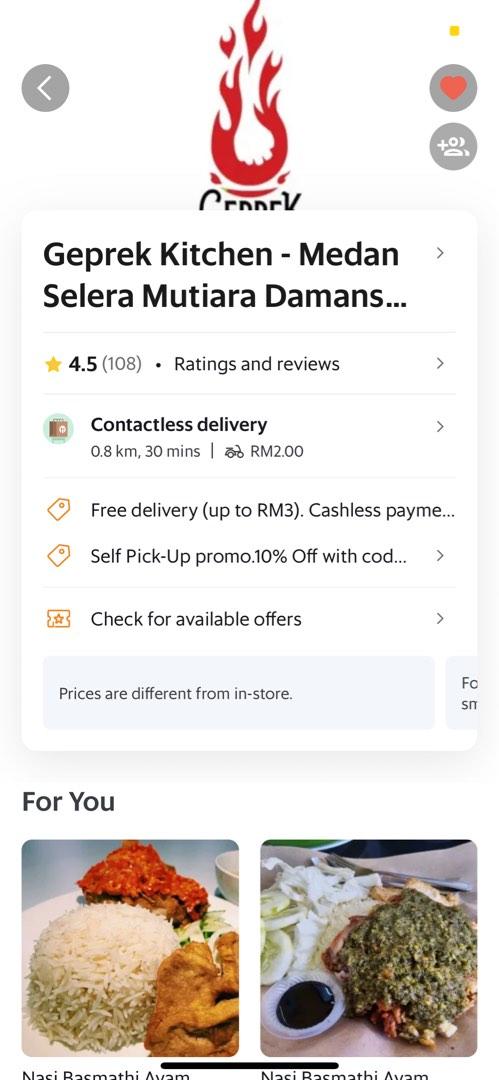Open the first Nasi Basmathi Ayam photo
This screenshot has height=1080, width=499.
pyautogui.click(x=130, y=948)
